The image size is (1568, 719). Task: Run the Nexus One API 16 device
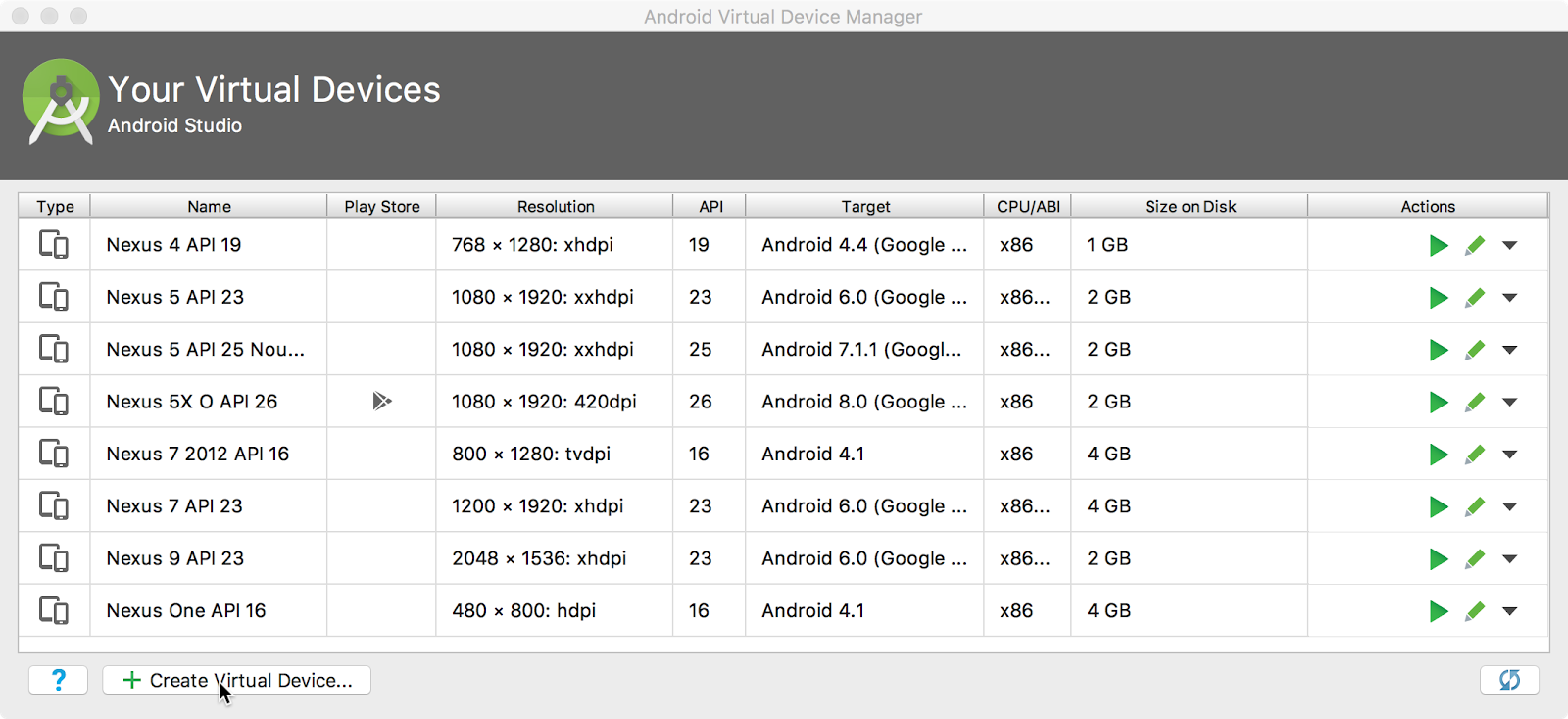pyautogui.click(x=1438, y=611)
